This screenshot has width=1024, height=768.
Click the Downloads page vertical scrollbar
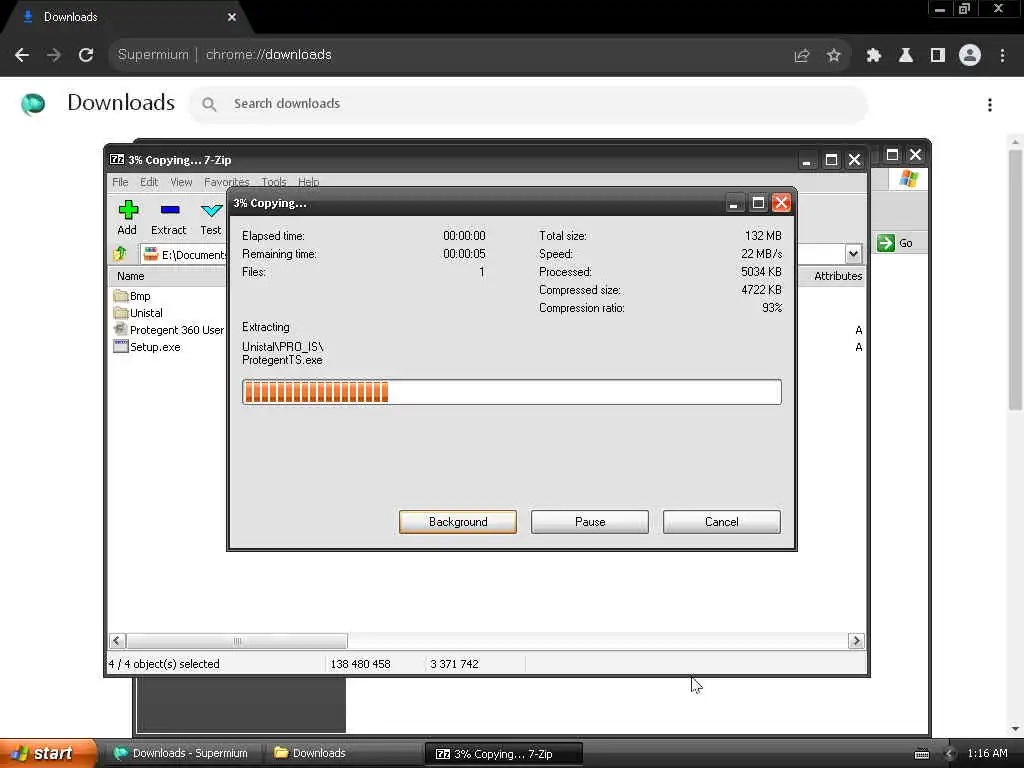click(x=1015, y=281)
